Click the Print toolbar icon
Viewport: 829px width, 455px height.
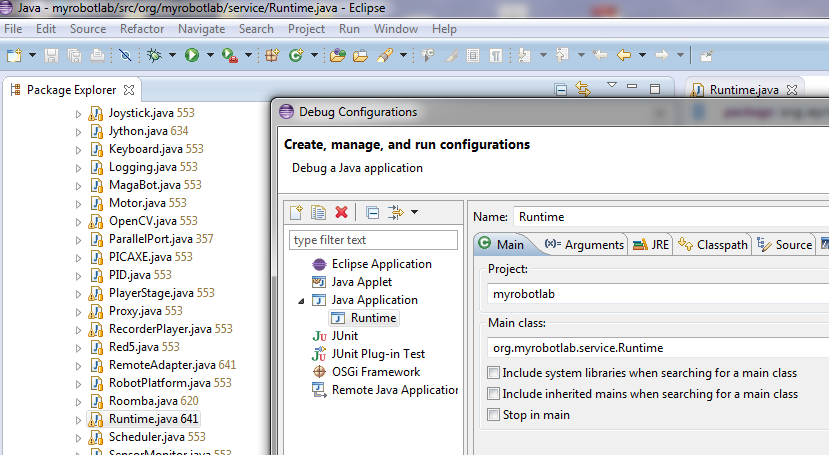(x=97, y=55)
